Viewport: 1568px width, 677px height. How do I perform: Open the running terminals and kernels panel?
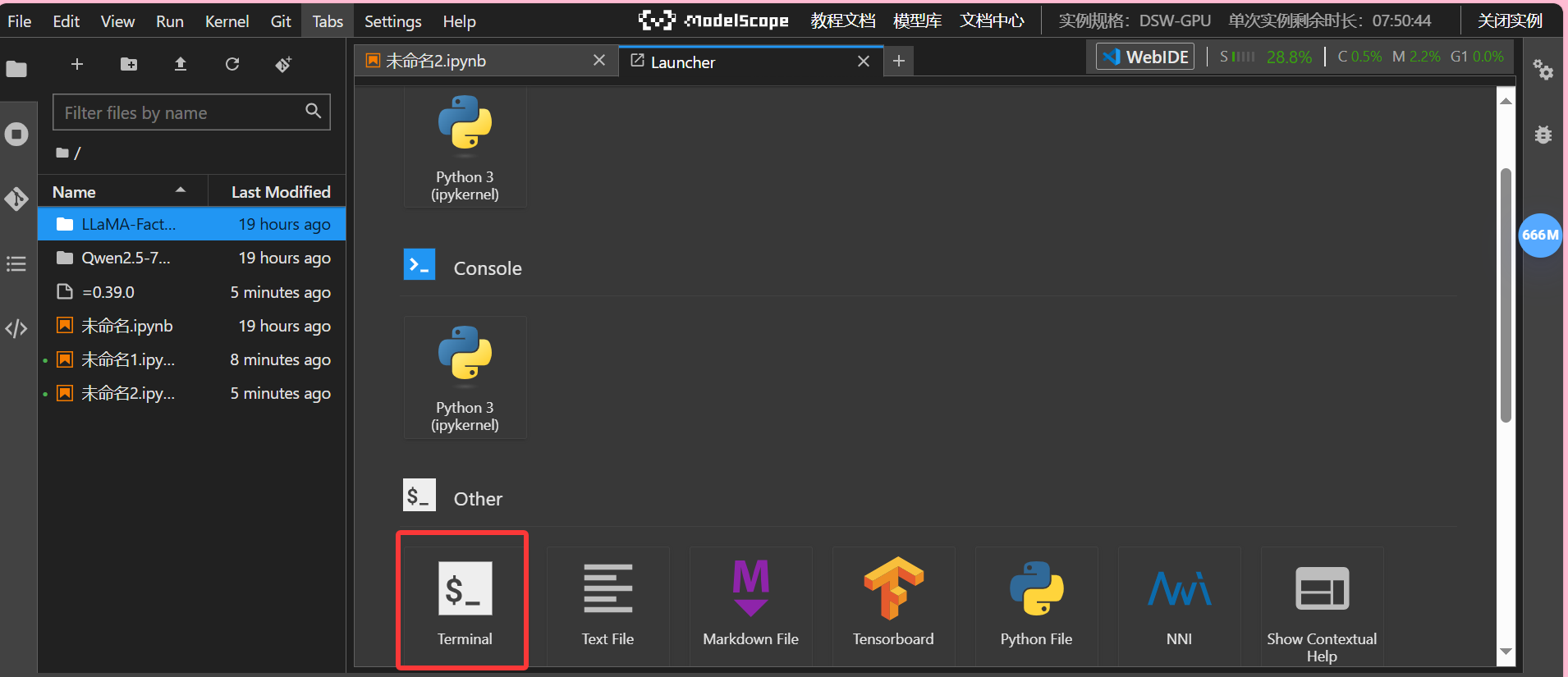pos(16,134)
